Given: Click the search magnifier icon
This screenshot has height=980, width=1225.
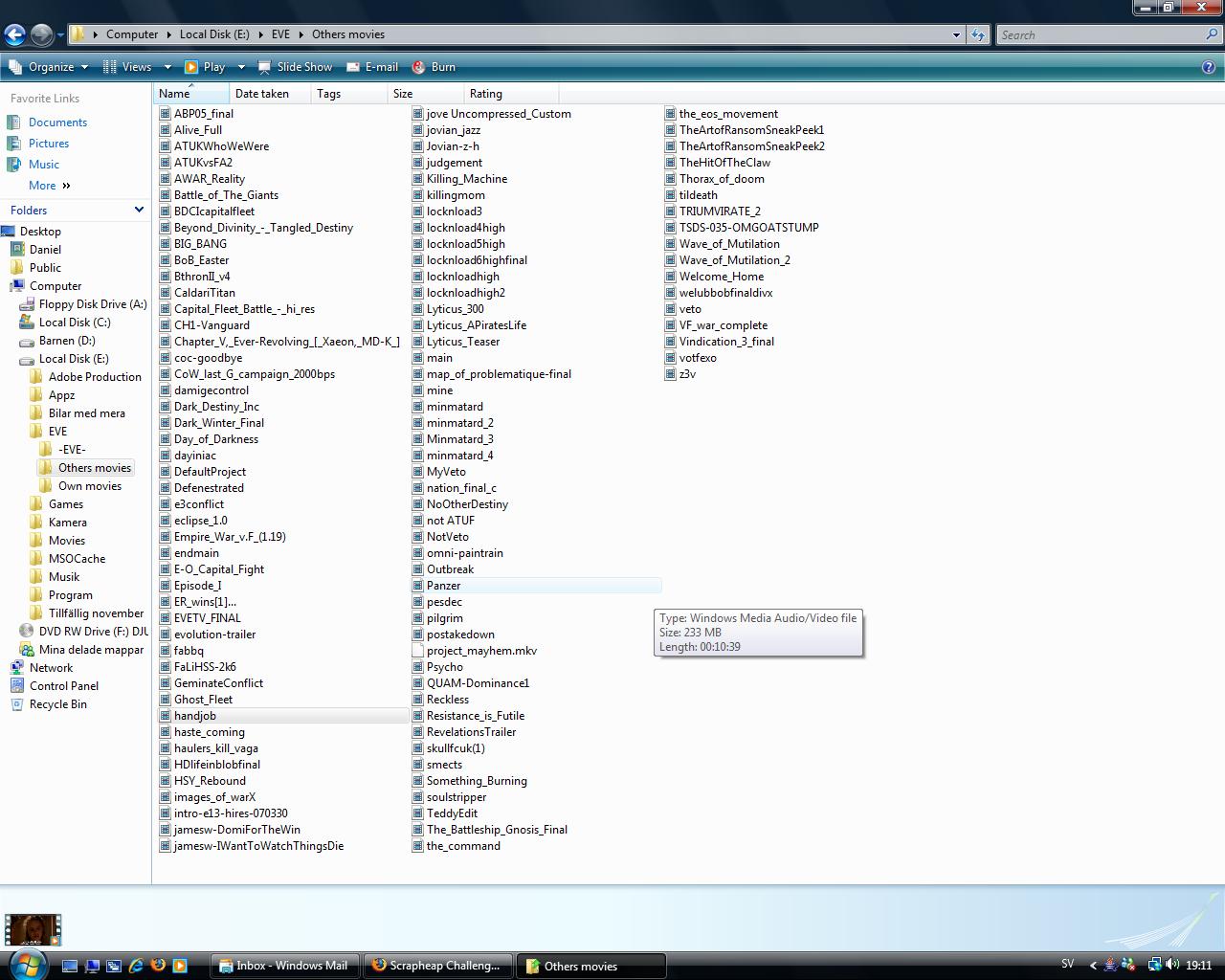Looking at the screenshot, I should (1213, 34).
